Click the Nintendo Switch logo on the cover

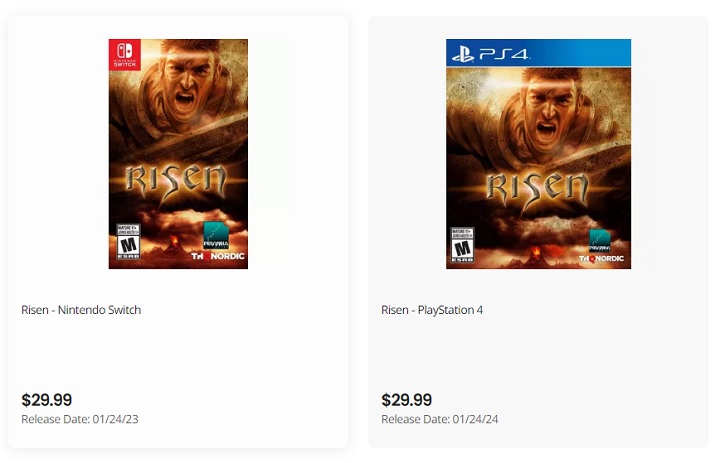[x=125, y=55]
